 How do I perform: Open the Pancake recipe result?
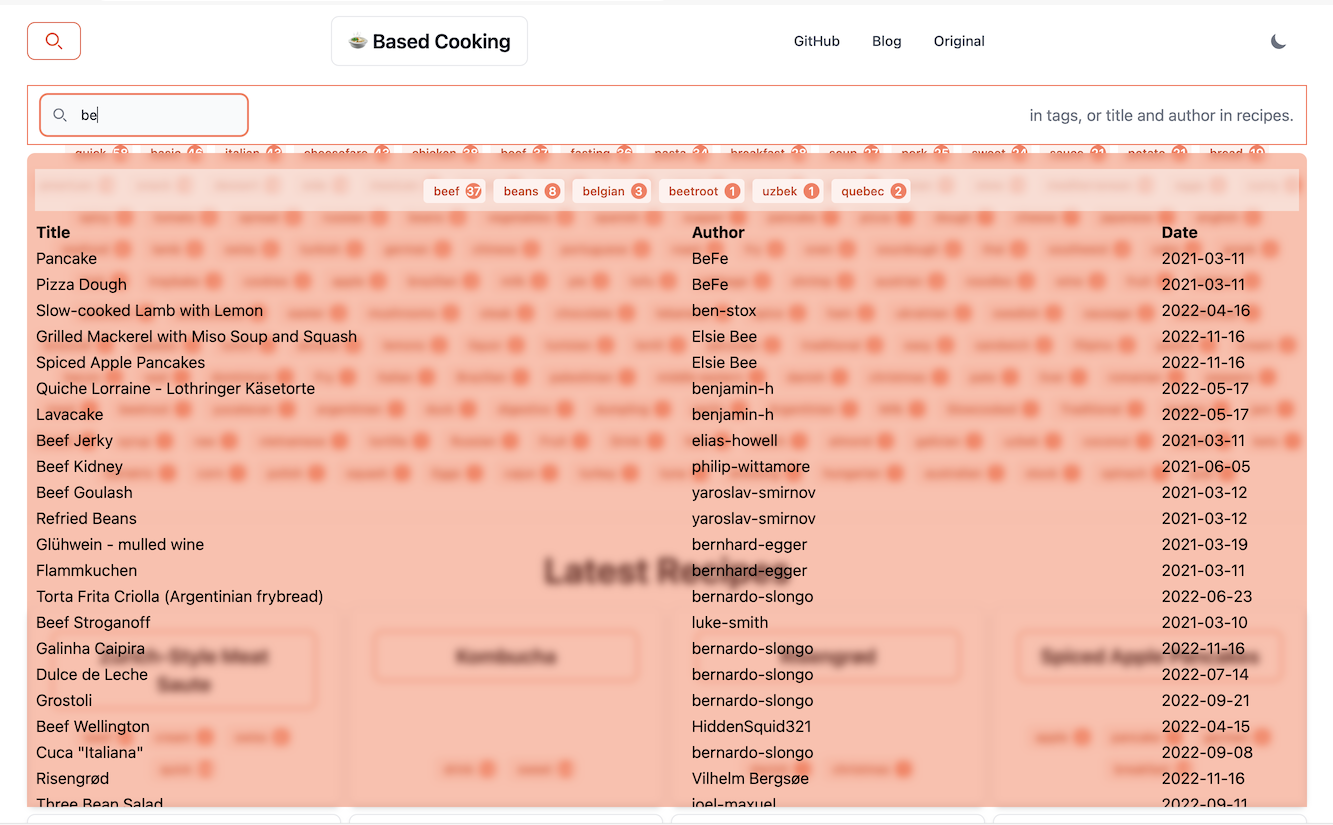pyautogui.click(x=66, y=258)
